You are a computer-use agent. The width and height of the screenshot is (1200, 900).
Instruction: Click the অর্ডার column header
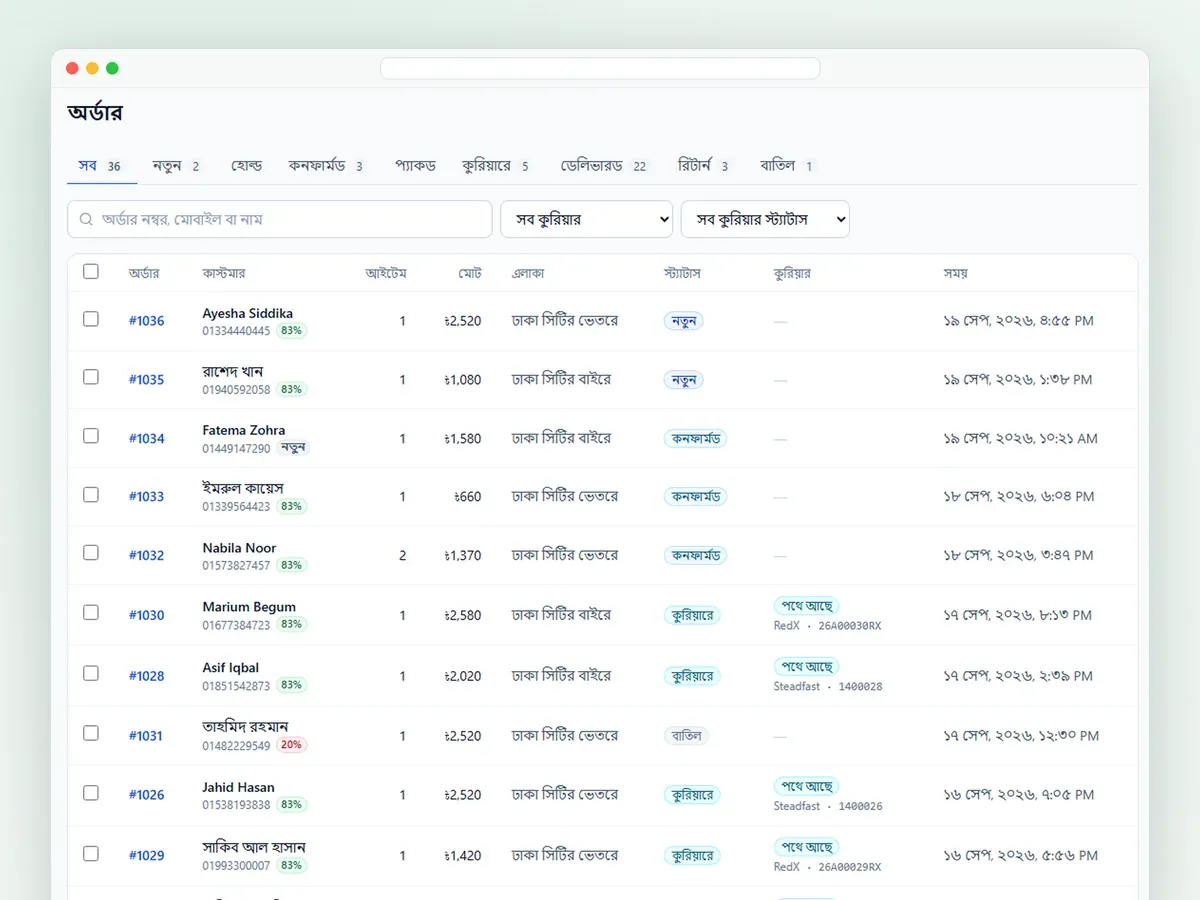pyautogui.click(x=144, y=272)
